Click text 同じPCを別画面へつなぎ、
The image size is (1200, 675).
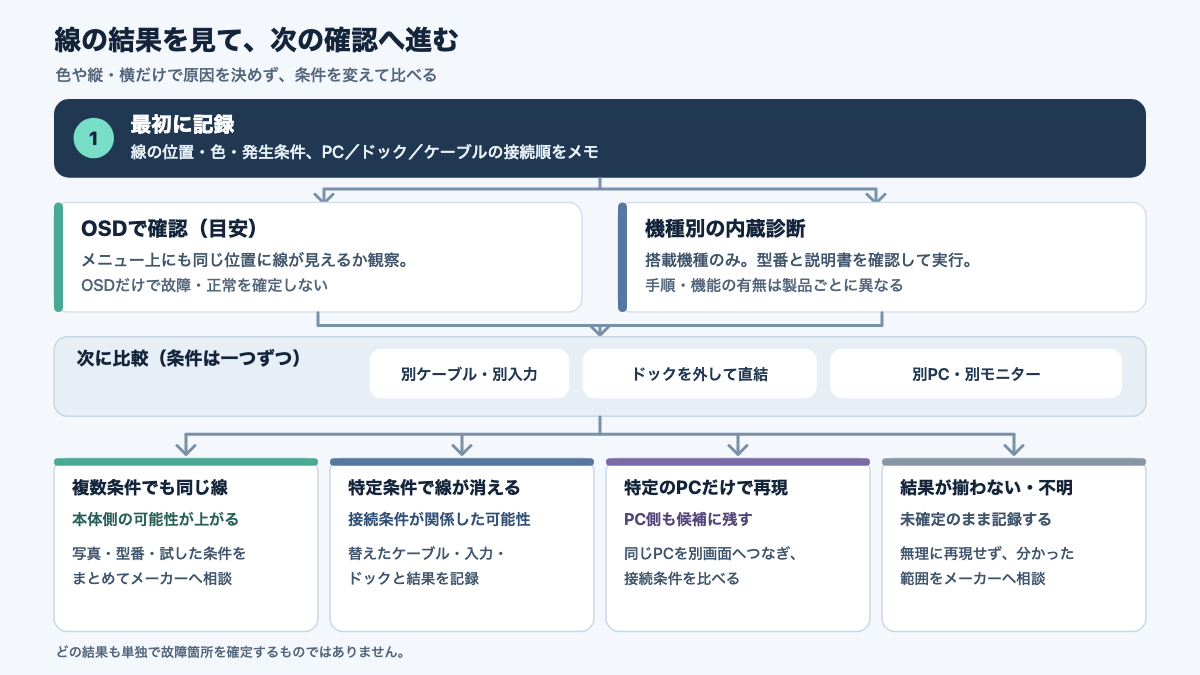click(709, 553)
